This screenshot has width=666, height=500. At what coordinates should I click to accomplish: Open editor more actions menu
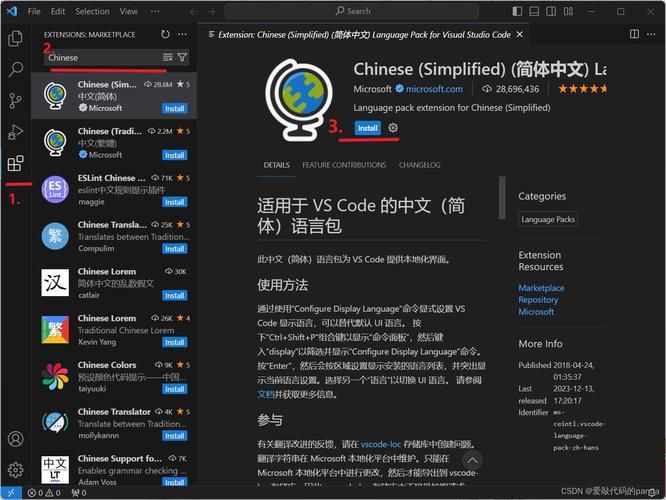(x=651, y=34)
